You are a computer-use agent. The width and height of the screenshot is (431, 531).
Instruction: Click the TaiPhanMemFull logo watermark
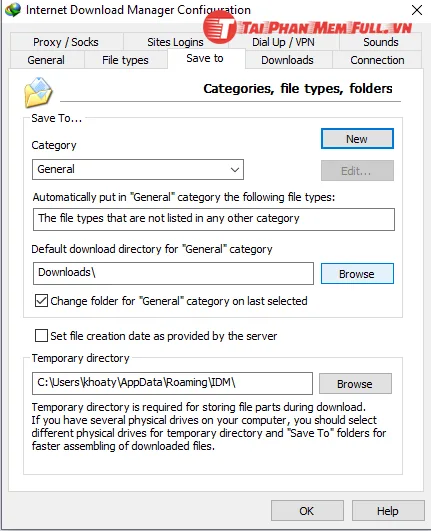coord(307,27)
